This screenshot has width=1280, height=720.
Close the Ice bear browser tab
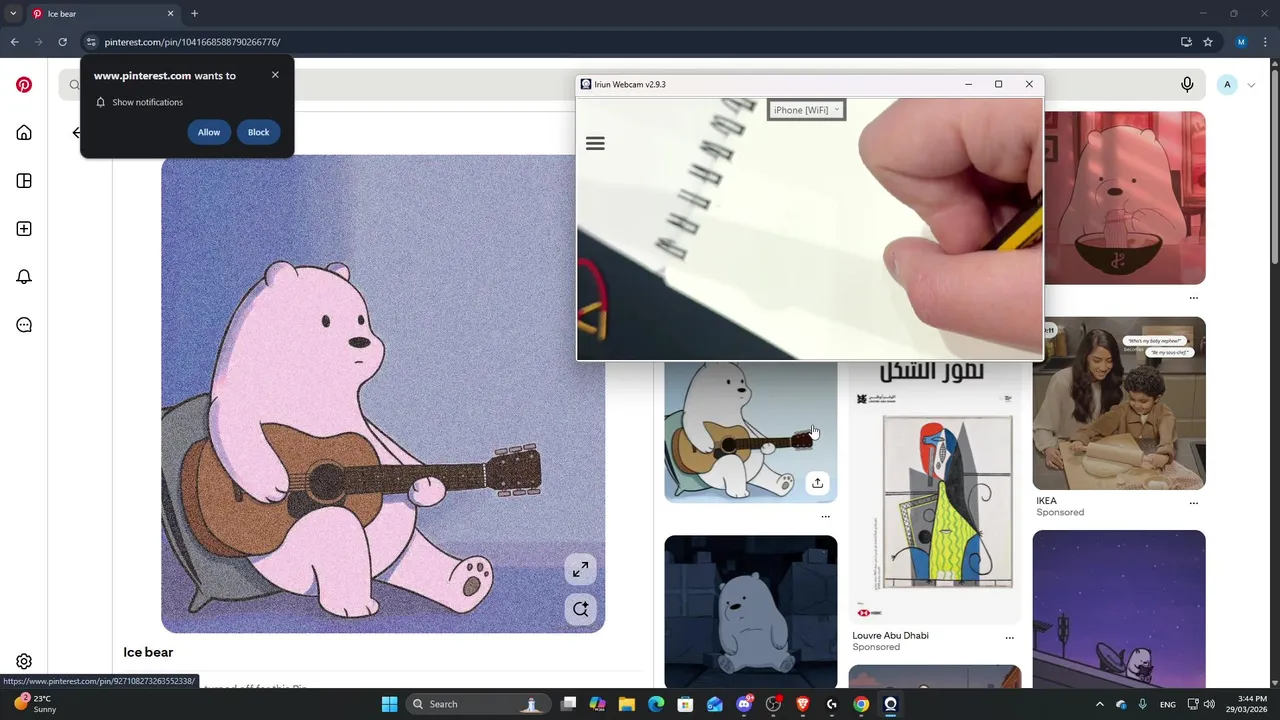coord(170,14)
